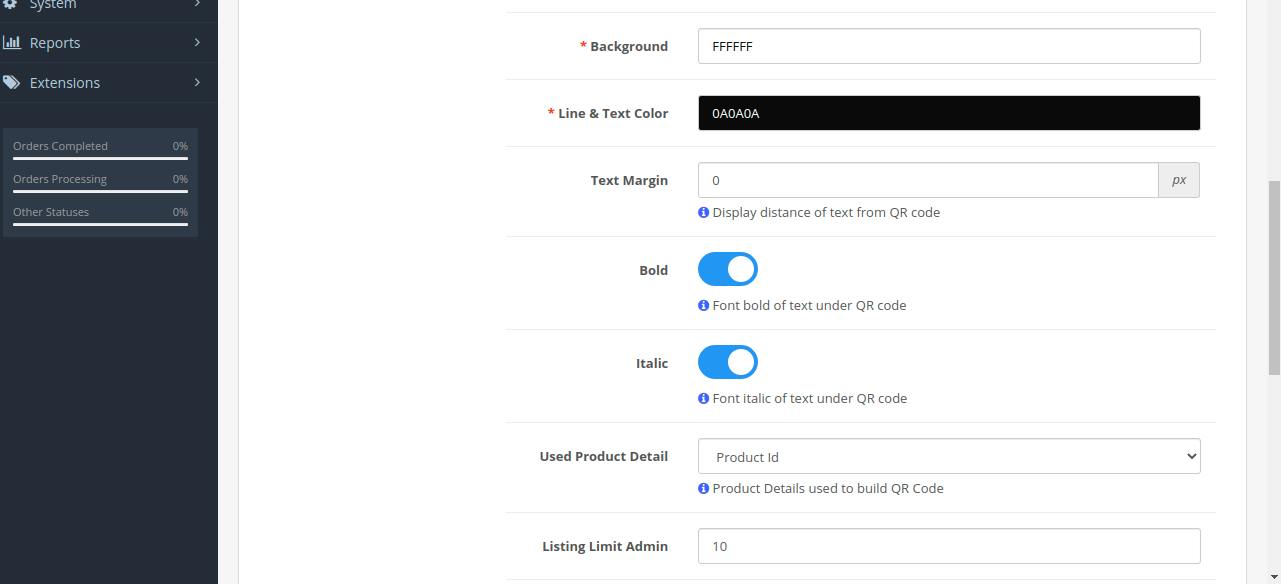Click the System gear icon
Viewport: 1281px width, 584px height.
pos(12,5)
